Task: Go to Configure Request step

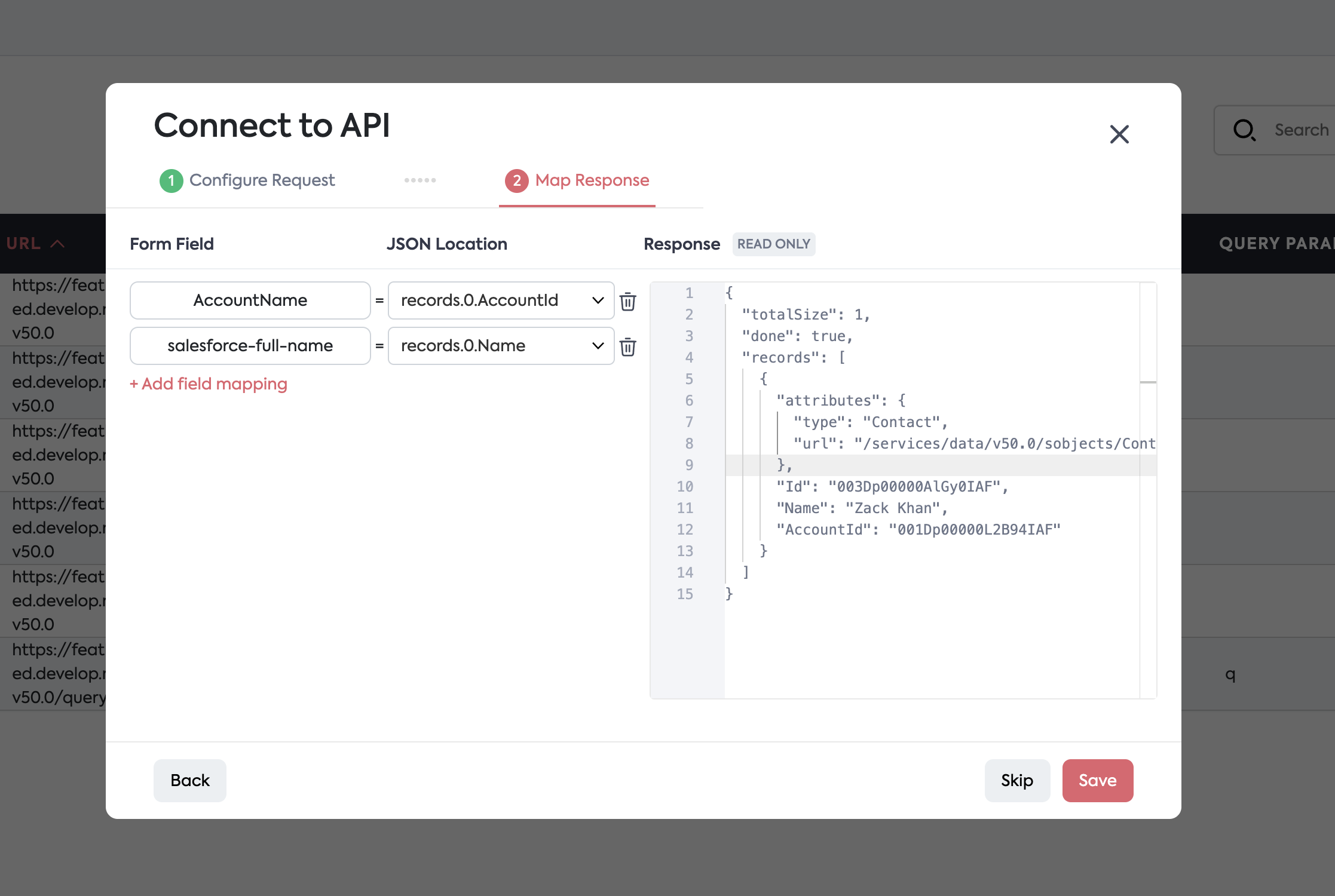Action: coord(262,180)
